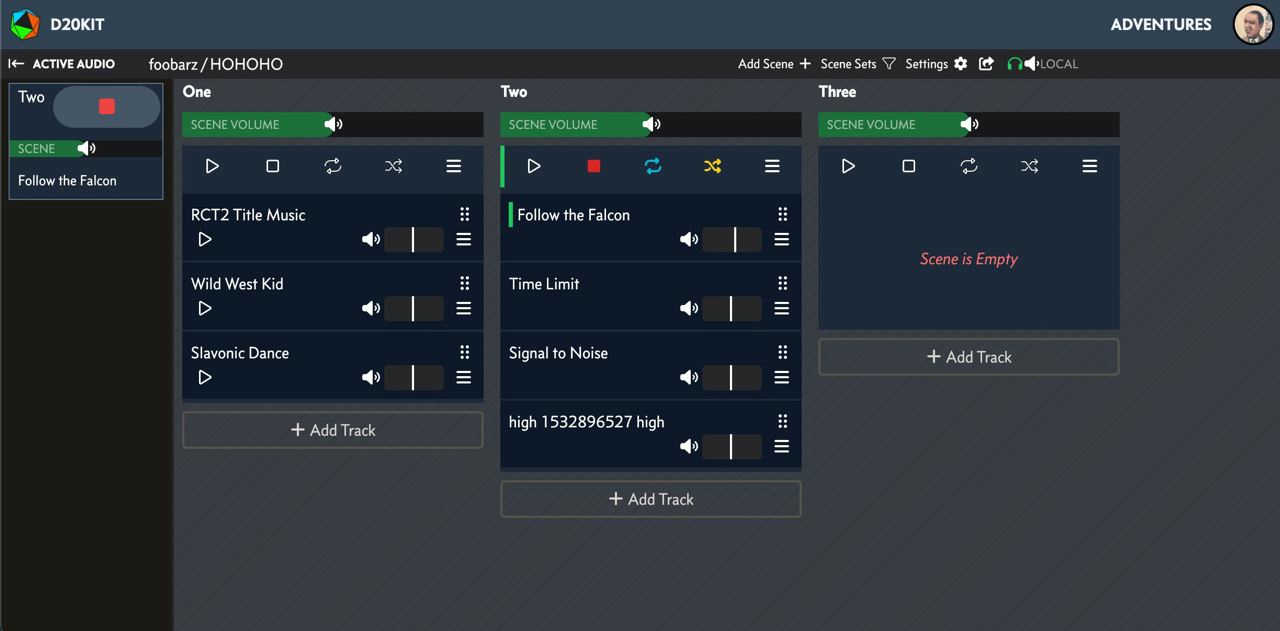
Task: Click the share icon next to Settings
Action: 986,64
